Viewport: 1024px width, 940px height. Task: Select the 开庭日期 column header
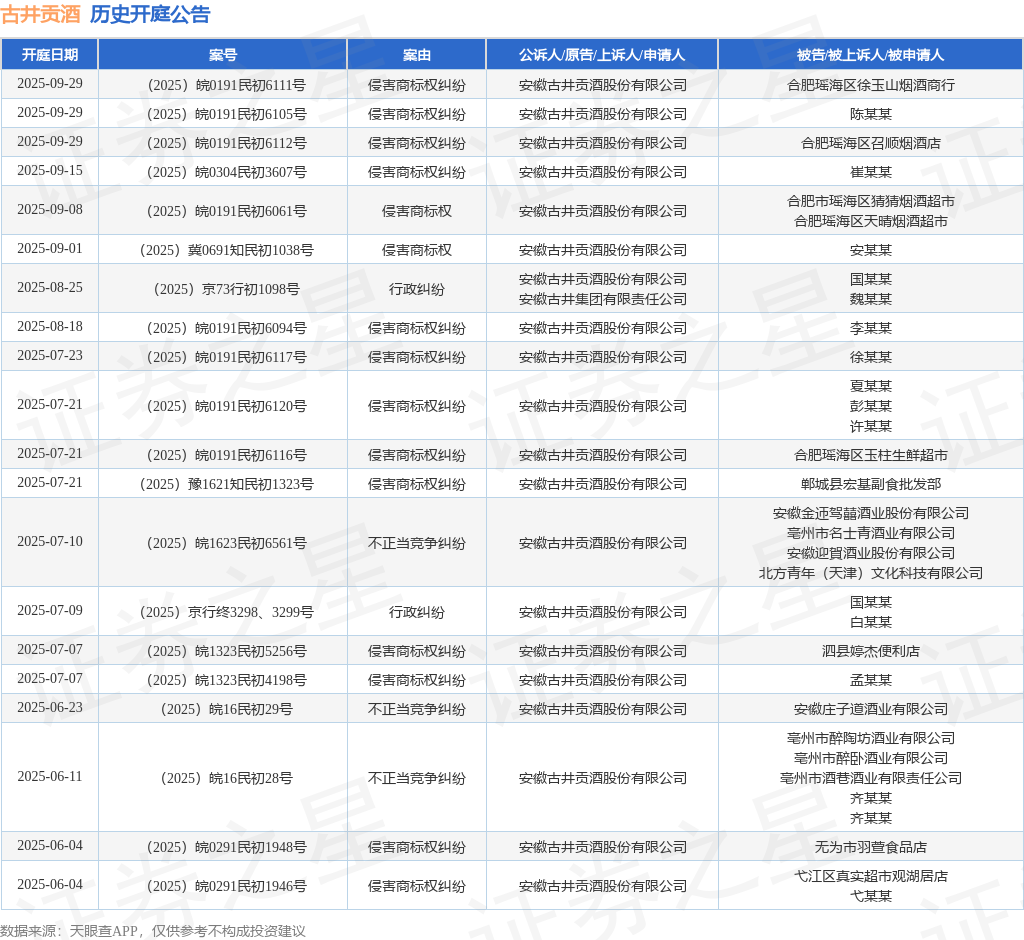[x=50, y=55]
